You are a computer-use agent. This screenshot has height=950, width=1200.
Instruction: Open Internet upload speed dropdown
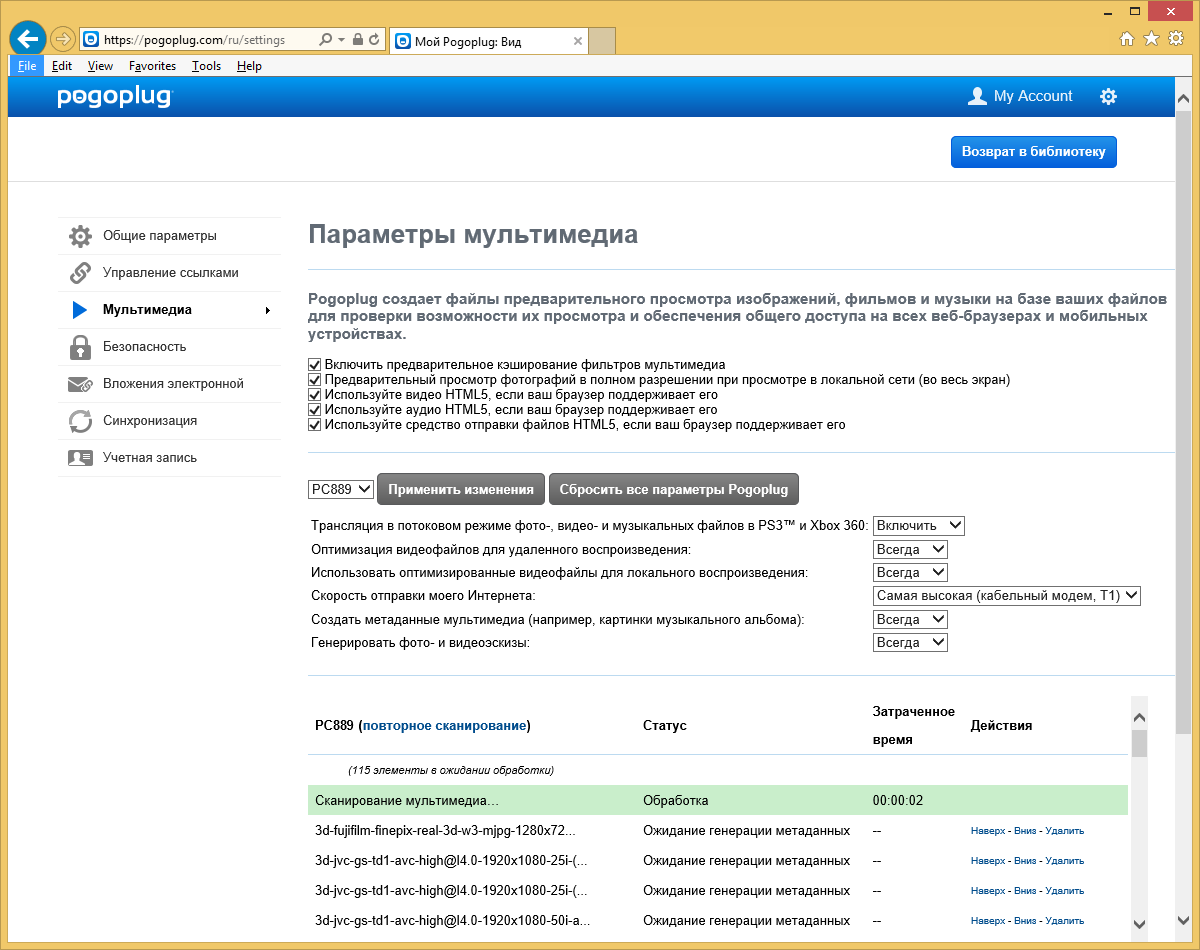[1007, 595]
